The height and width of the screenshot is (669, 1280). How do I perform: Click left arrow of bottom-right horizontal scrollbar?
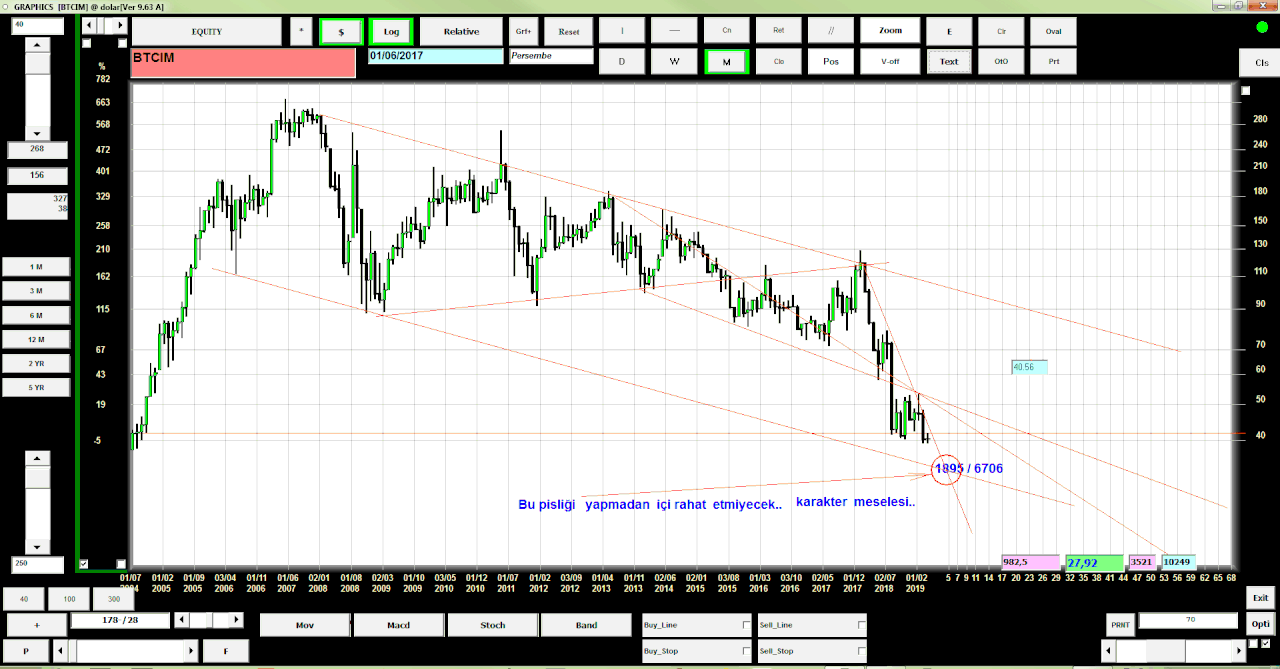click(1110, 651)
